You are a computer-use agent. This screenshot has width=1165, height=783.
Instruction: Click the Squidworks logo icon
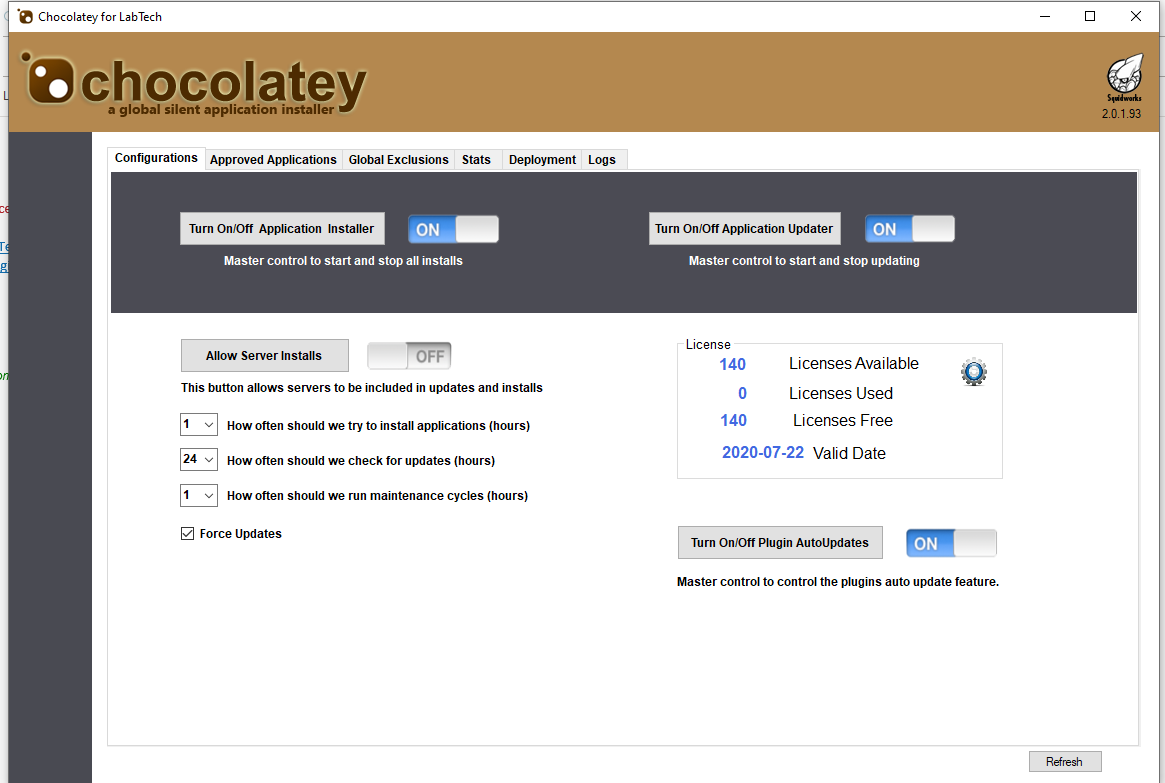click(1125, 74)
